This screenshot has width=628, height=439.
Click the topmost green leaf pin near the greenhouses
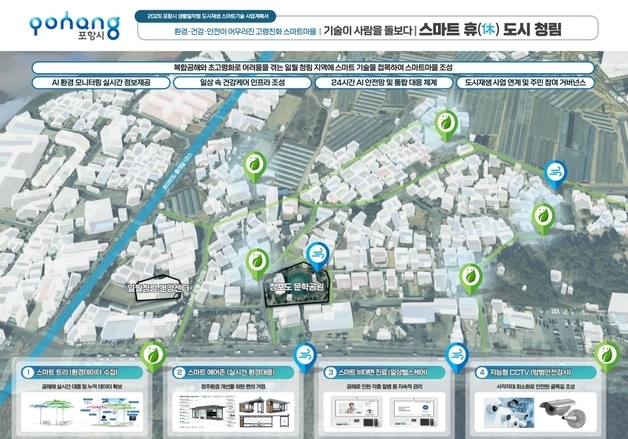click(446, 125)
